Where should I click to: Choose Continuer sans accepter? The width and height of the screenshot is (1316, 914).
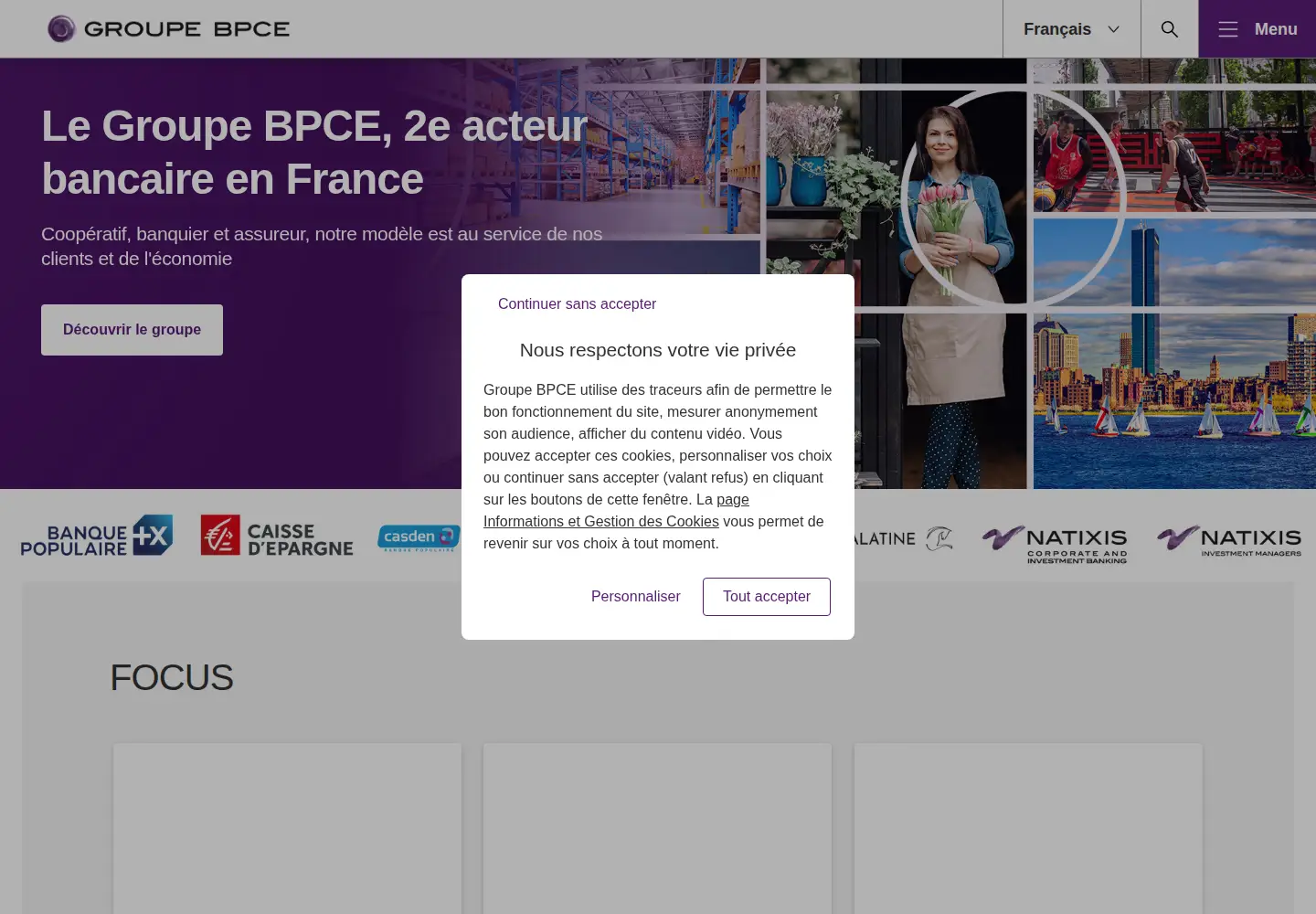pyautogui.click(x=577, y=304)
